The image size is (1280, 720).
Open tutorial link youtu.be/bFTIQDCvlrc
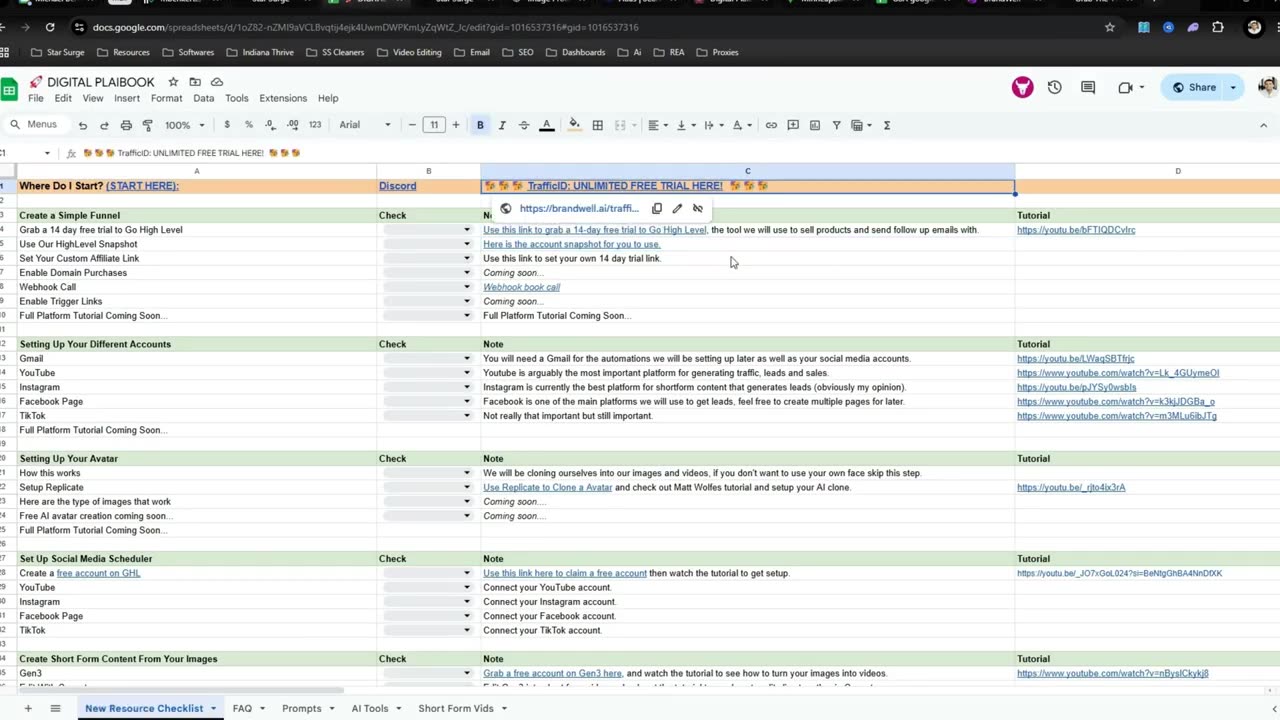coord(1076,230)
